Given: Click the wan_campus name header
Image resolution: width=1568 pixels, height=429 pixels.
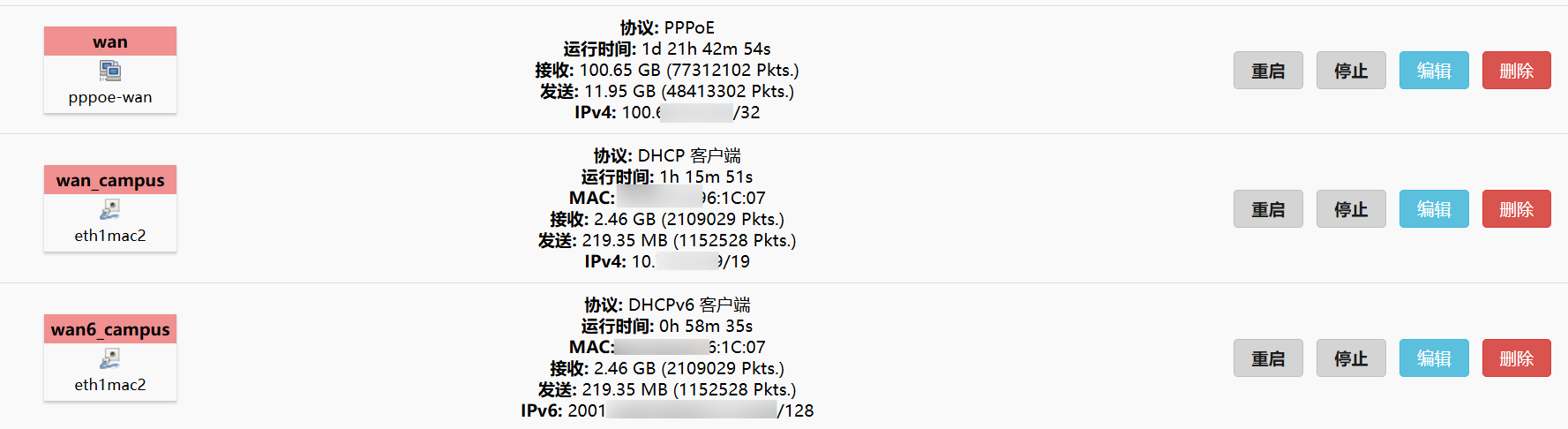Looking at the screenshot, I should point(110,180).
